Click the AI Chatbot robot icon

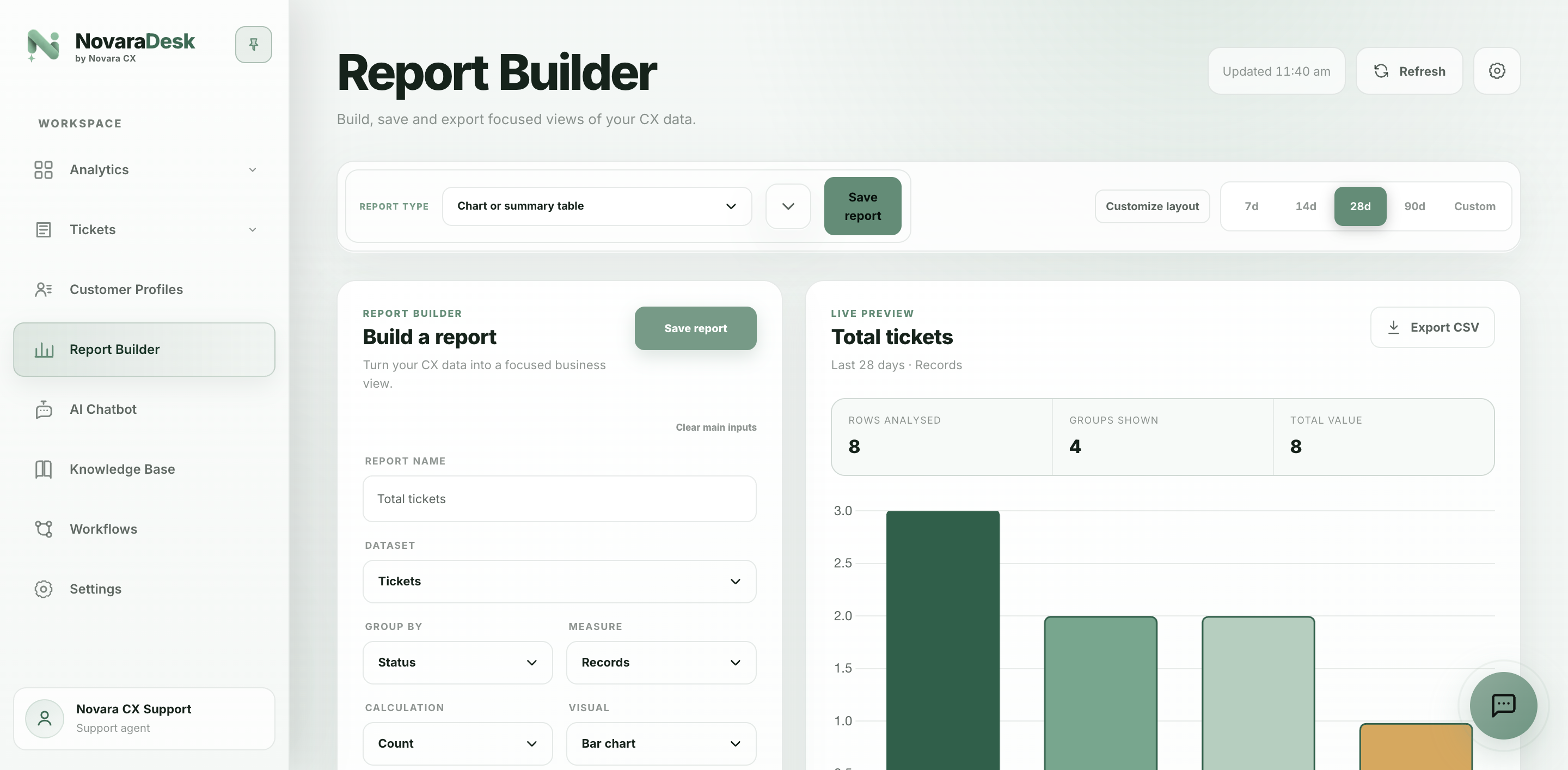43,409
